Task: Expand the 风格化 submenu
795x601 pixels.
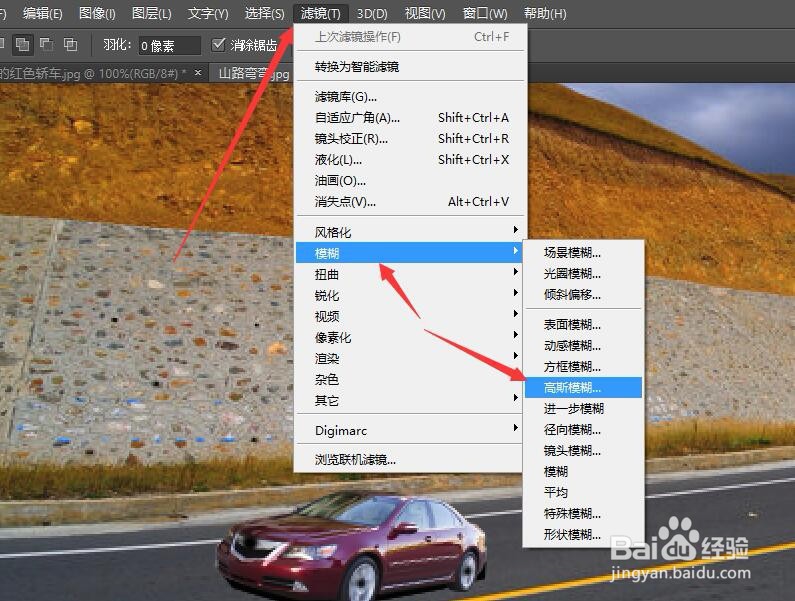Action: click(x=410, y=232)
